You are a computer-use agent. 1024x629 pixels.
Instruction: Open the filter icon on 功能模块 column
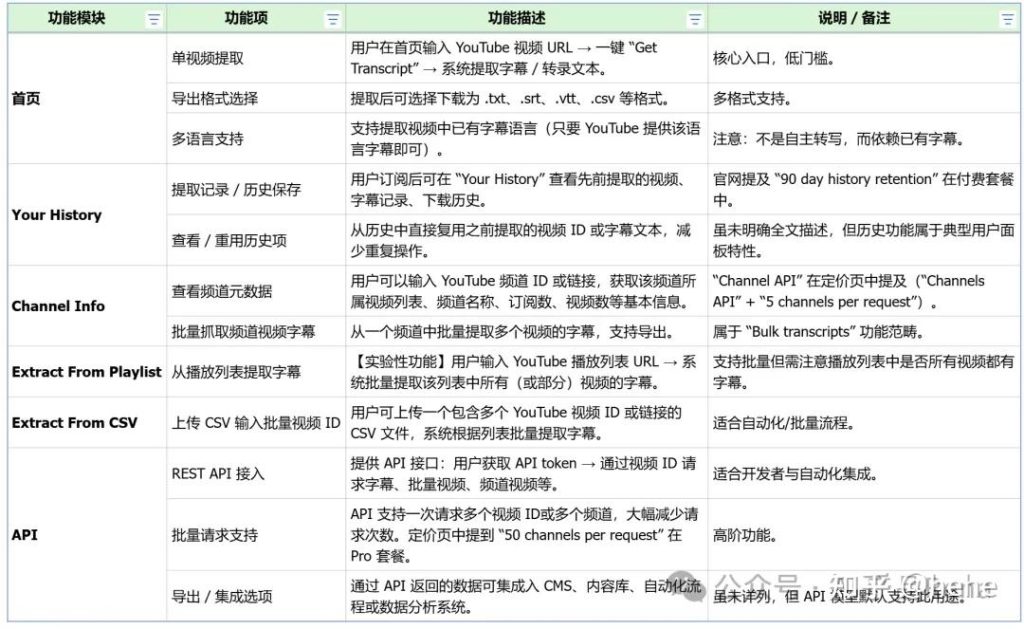click(153, 17)
